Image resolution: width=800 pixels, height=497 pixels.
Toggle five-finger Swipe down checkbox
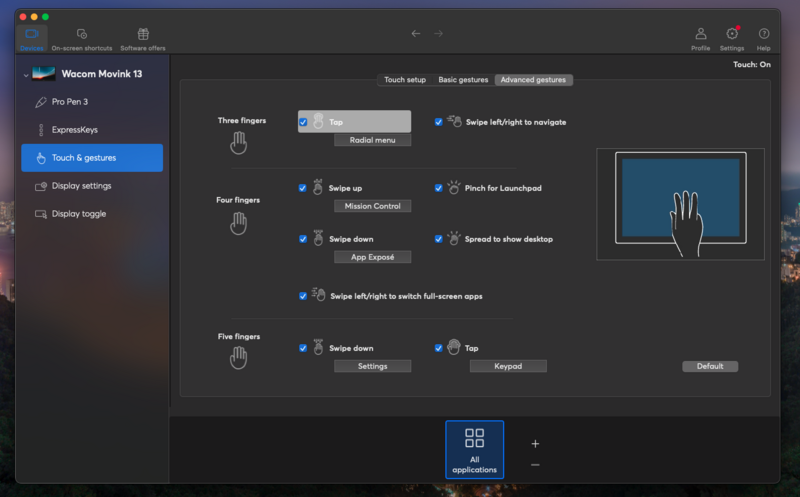(x=303, y=348)
